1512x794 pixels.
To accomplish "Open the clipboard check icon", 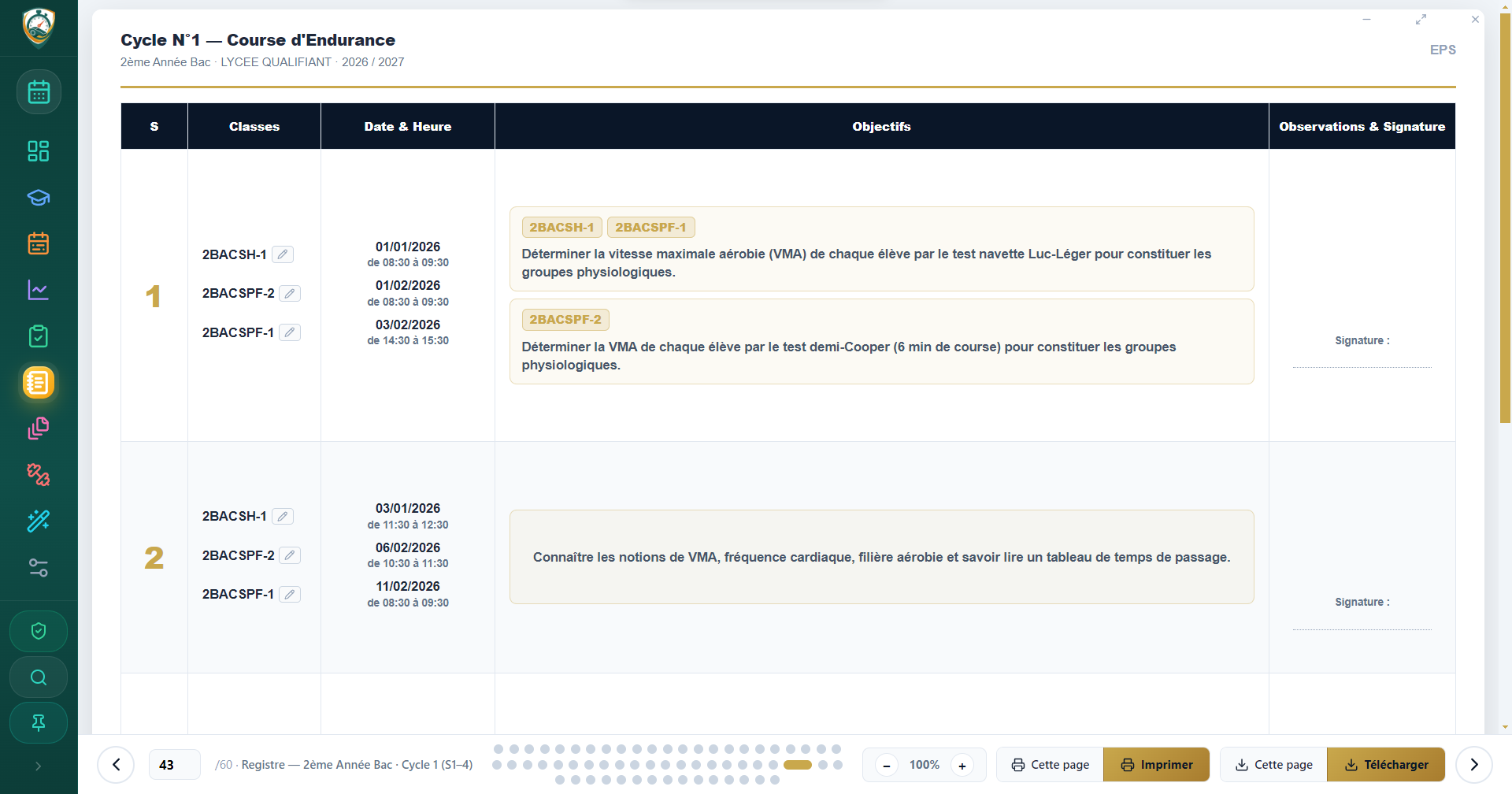I will pyautogui.click(x=39, y=336).
